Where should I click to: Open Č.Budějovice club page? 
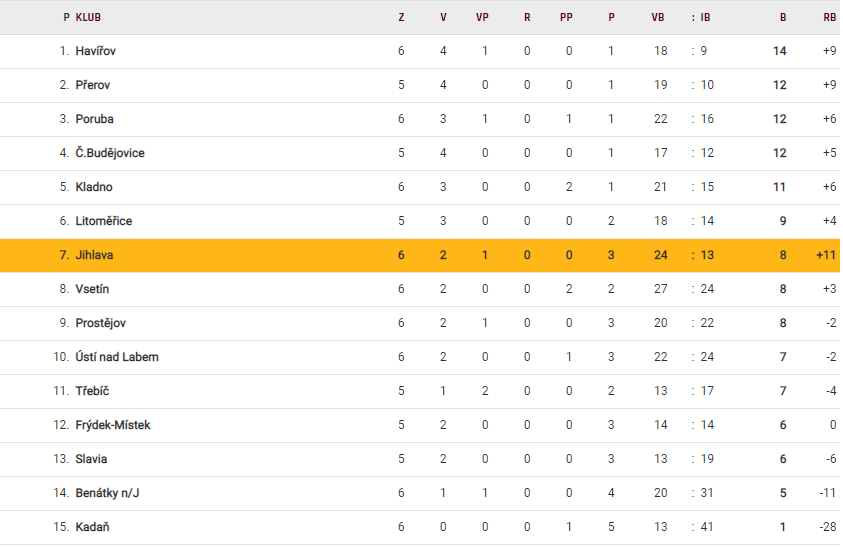(110, 153)
